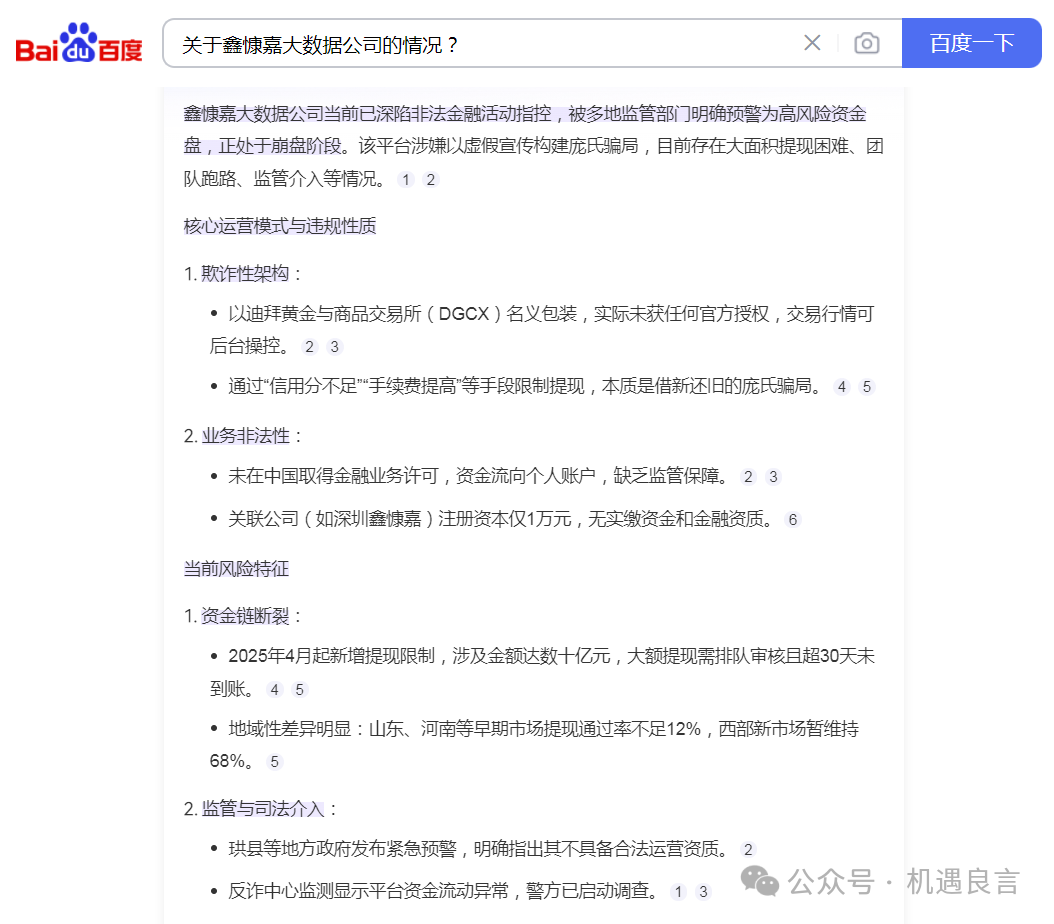Image resolution: width=1054 pixels, height=924 pixels.
Task: Open citation 3 after 后台操控
Action: click(x=335, y=347)
